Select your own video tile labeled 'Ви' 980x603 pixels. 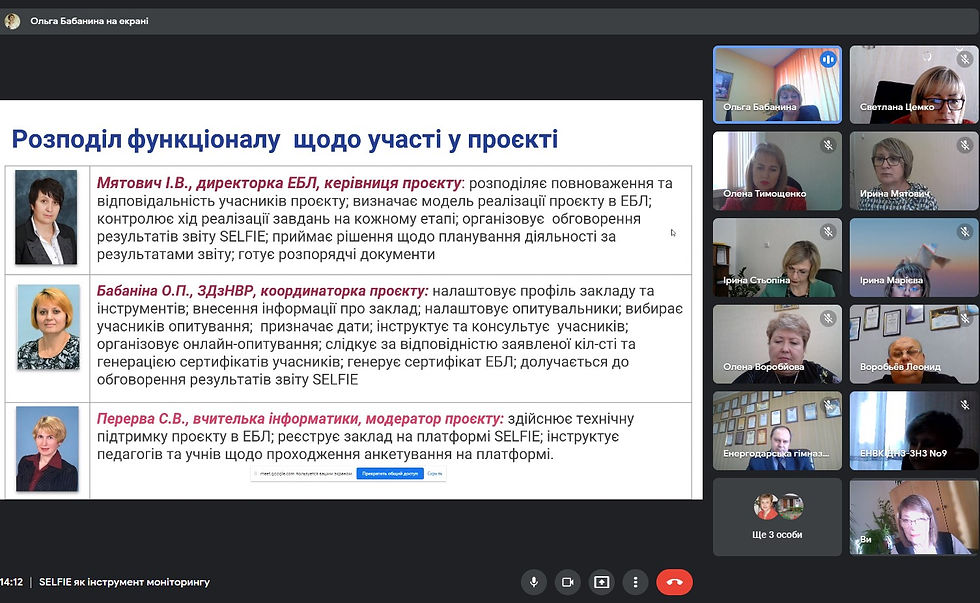(x=914, y=517)
